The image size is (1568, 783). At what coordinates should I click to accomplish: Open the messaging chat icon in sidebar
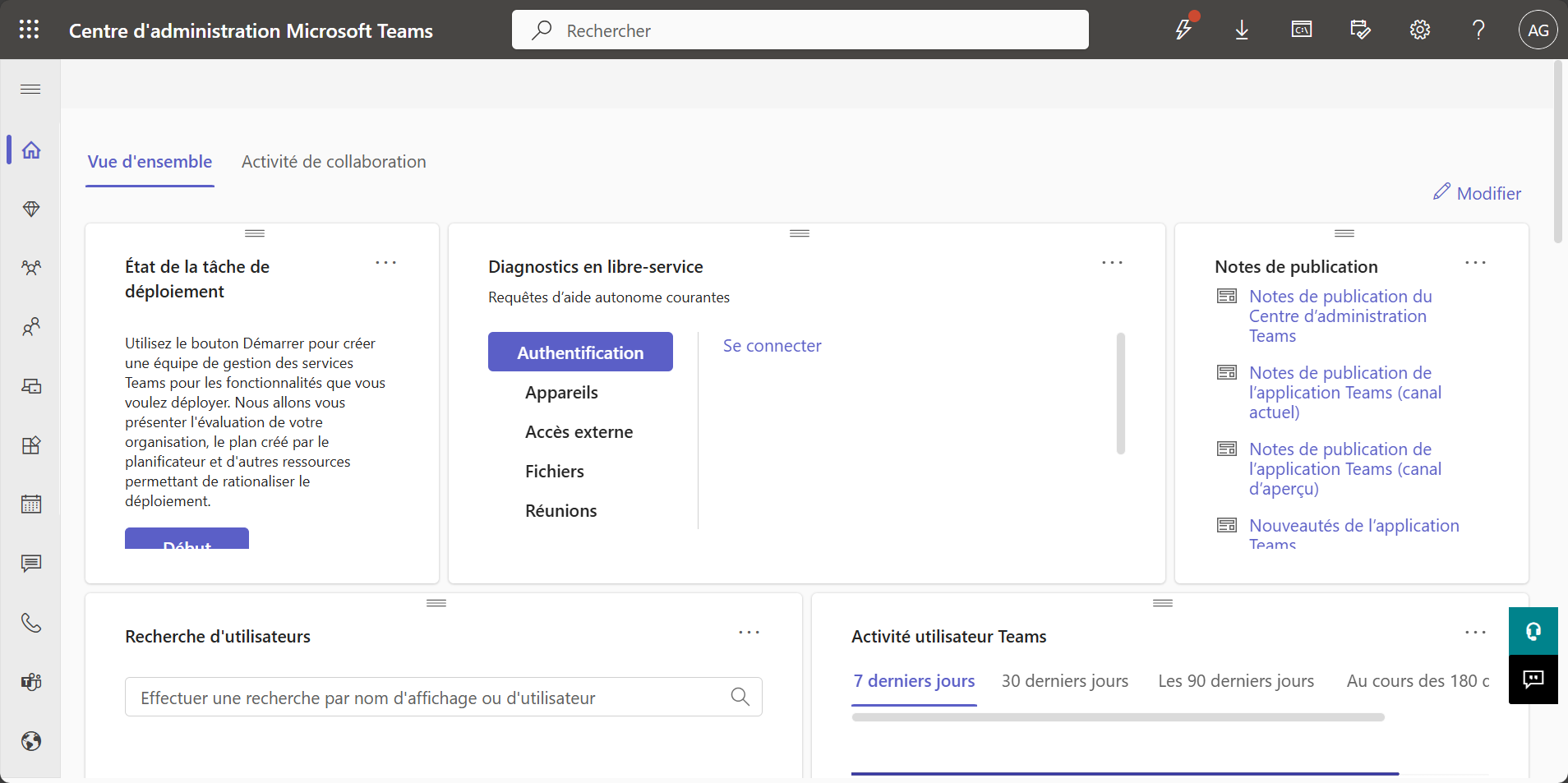pyautogui.click(x=31, y=564)
